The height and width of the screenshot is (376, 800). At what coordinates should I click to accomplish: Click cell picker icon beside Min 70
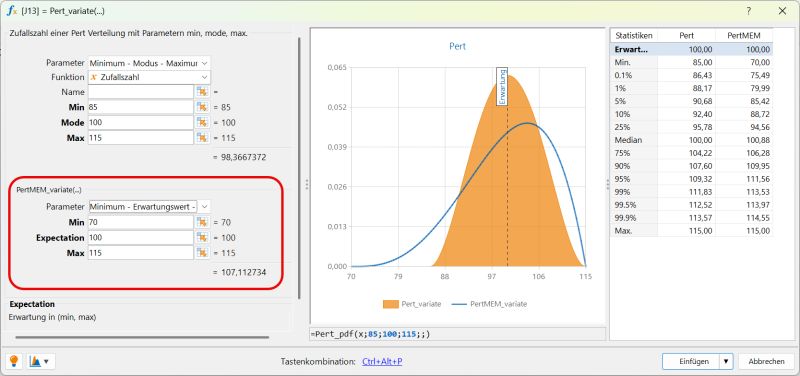pos(202,222)
